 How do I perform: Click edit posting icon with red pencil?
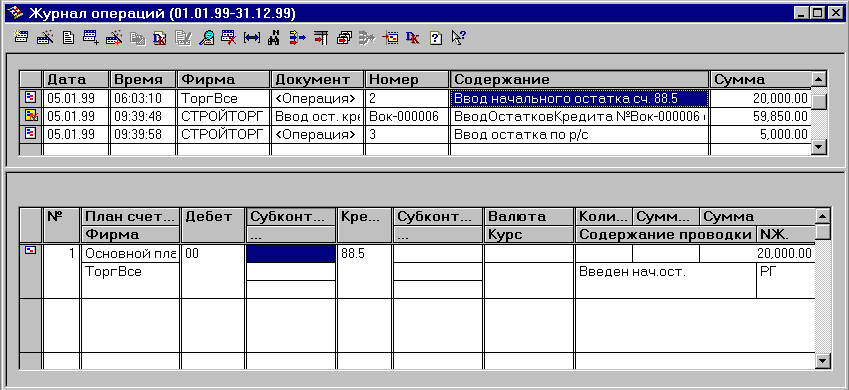pos(114,37)
